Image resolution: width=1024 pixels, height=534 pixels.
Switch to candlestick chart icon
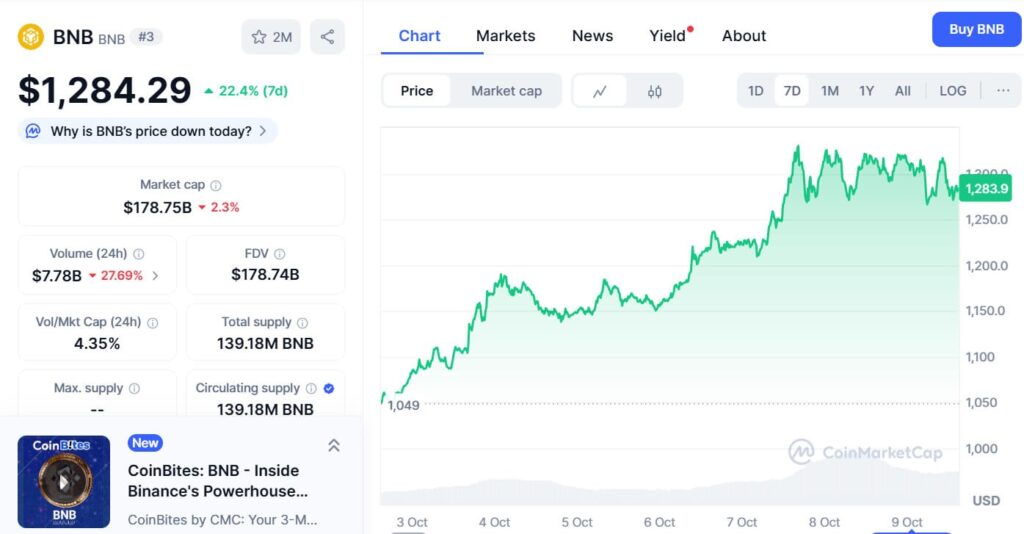(x=655, y=91)
